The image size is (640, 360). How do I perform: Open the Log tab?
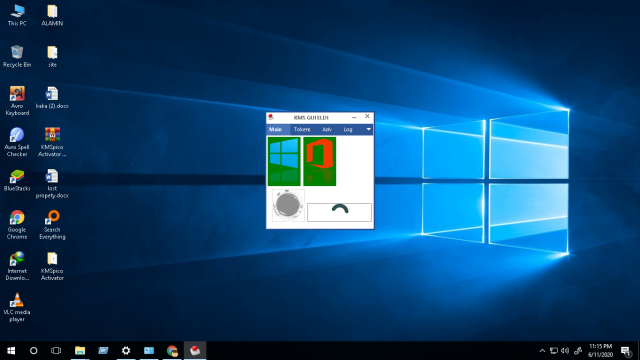tap(348, 129)
